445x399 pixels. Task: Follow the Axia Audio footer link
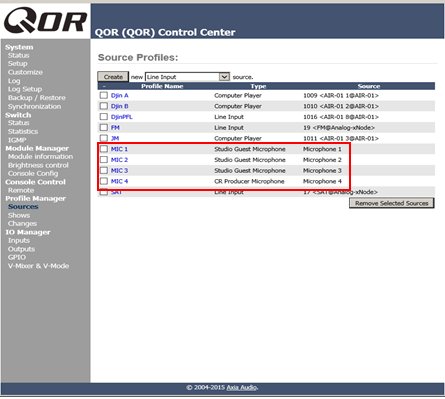click(x=242, y=387)
